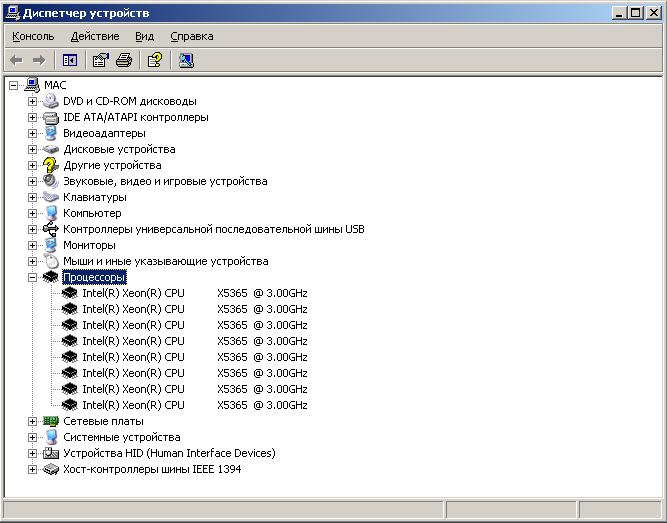Expand Устройства HID category
This screenshot has width=667, height=523.
pos(32,453)
